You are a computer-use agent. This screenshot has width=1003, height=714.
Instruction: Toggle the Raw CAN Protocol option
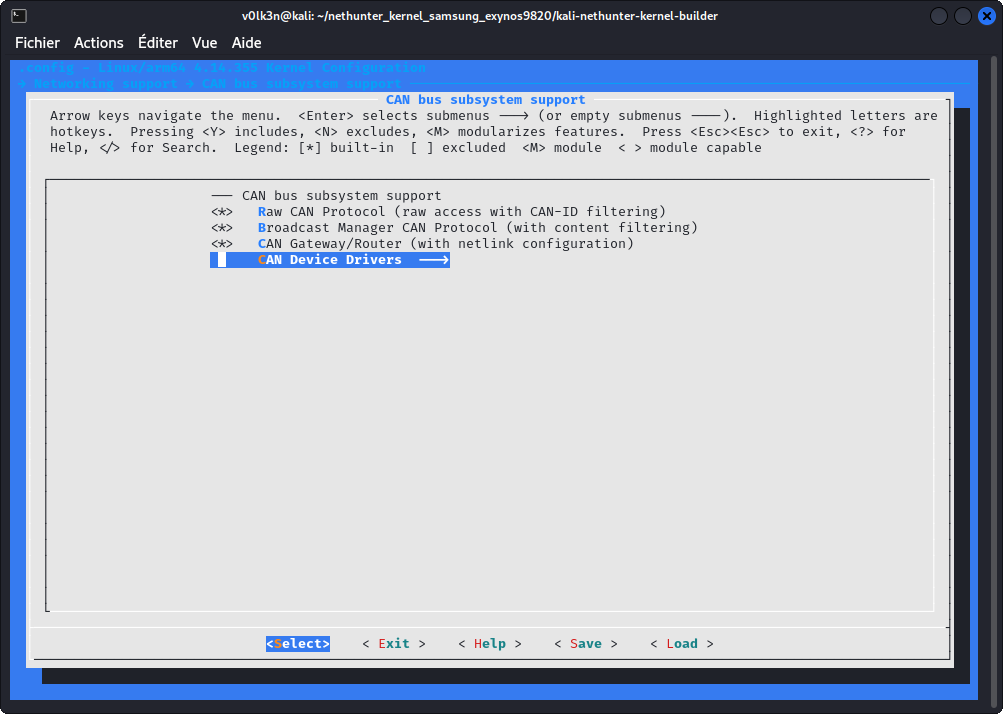coord(460,212)
